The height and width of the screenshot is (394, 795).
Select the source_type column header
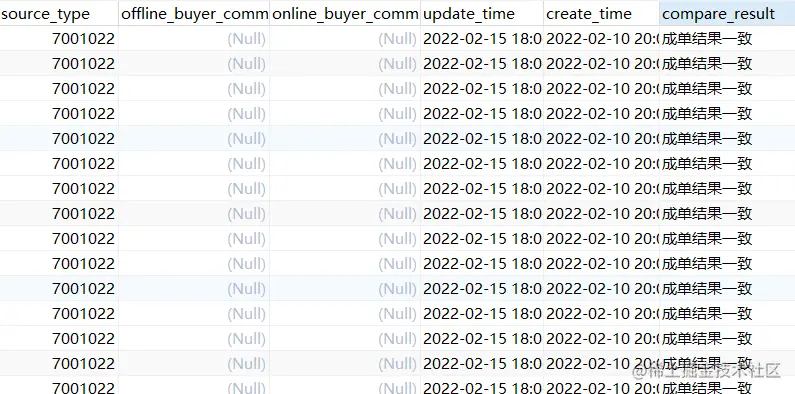59,14
